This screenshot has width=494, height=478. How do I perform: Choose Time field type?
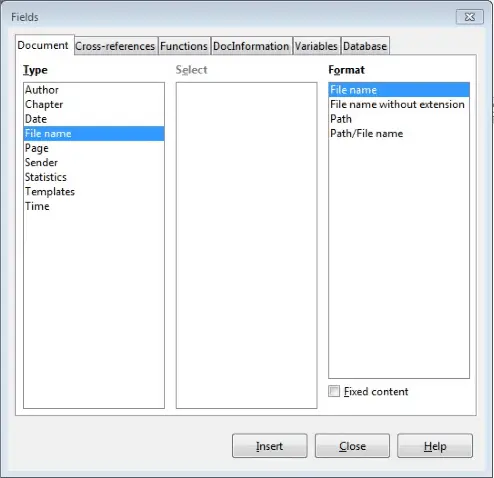coord(94,206)
